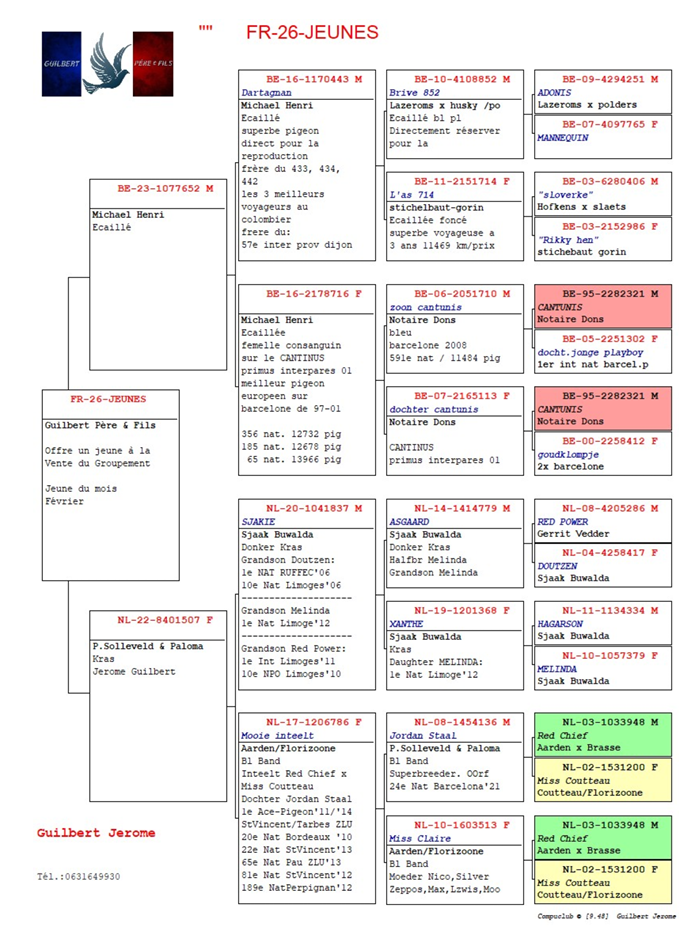
Task: Select the yellow Miss Coutteau box beside Miss Claire
Action: click(602, 882)
